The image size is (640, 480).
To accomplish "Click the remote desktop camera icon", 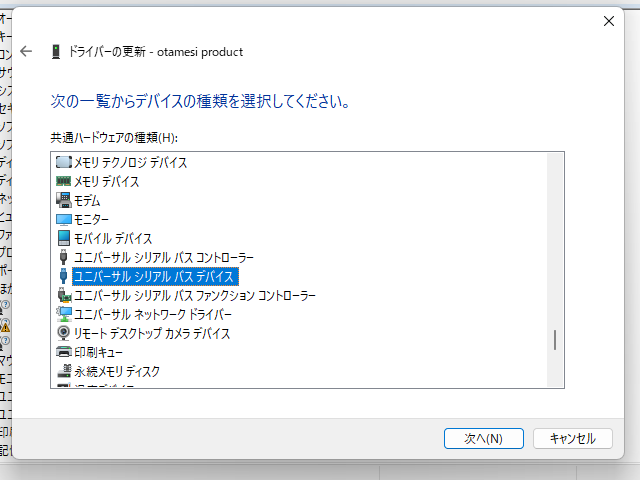I will (x=64, y=333).
